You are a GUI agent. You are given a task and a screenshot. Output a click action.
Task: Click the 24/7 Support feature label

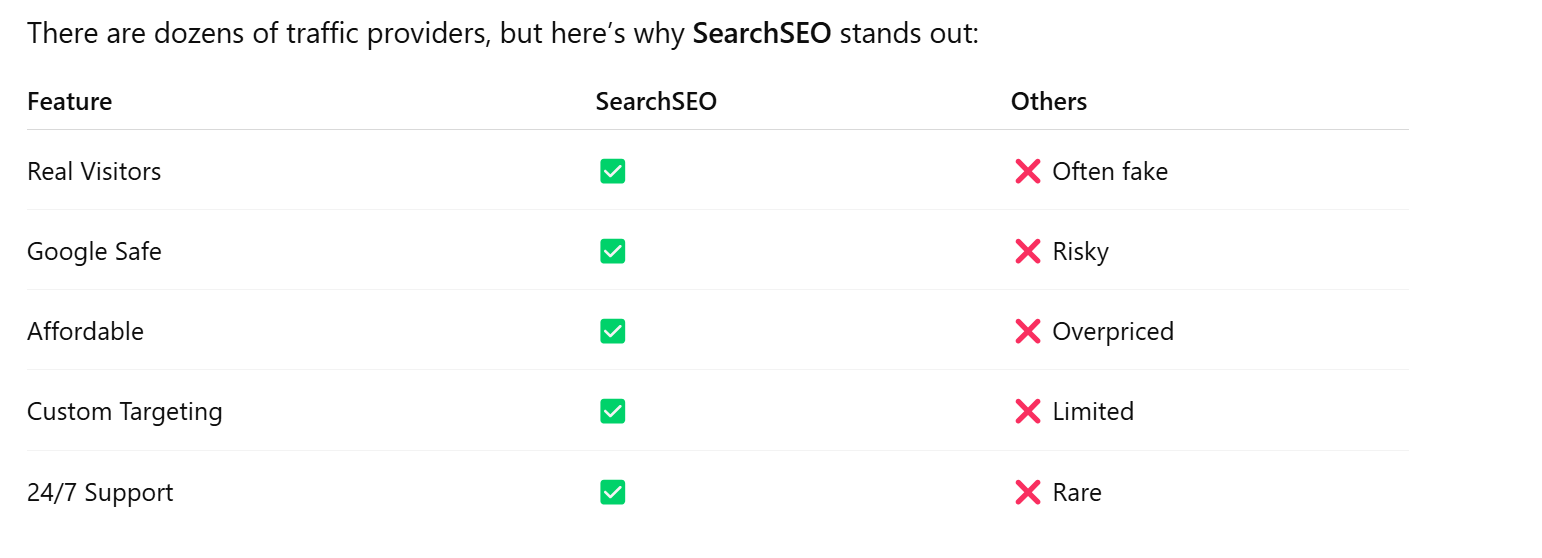[x=100, y=493]
